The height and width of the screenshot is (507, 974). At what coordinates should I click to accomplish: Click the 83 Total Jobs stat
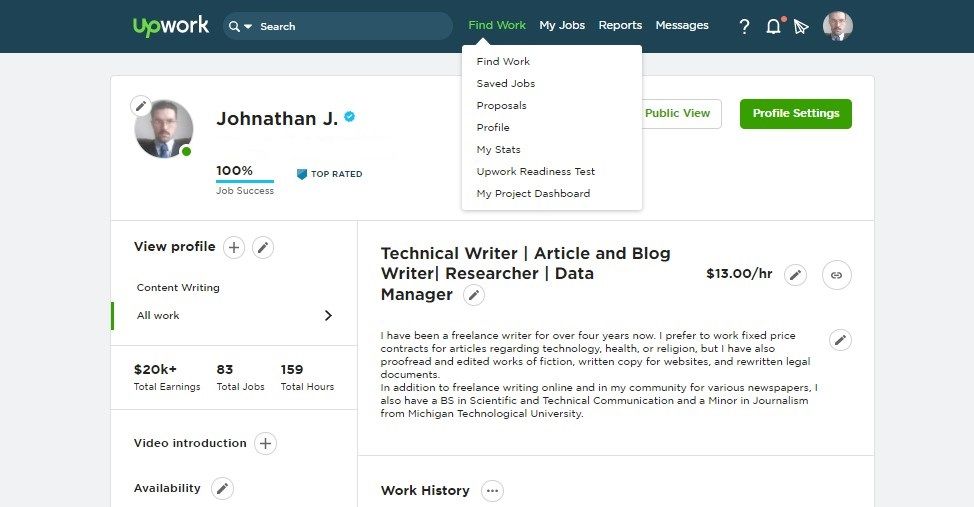(x=240, y=377)
